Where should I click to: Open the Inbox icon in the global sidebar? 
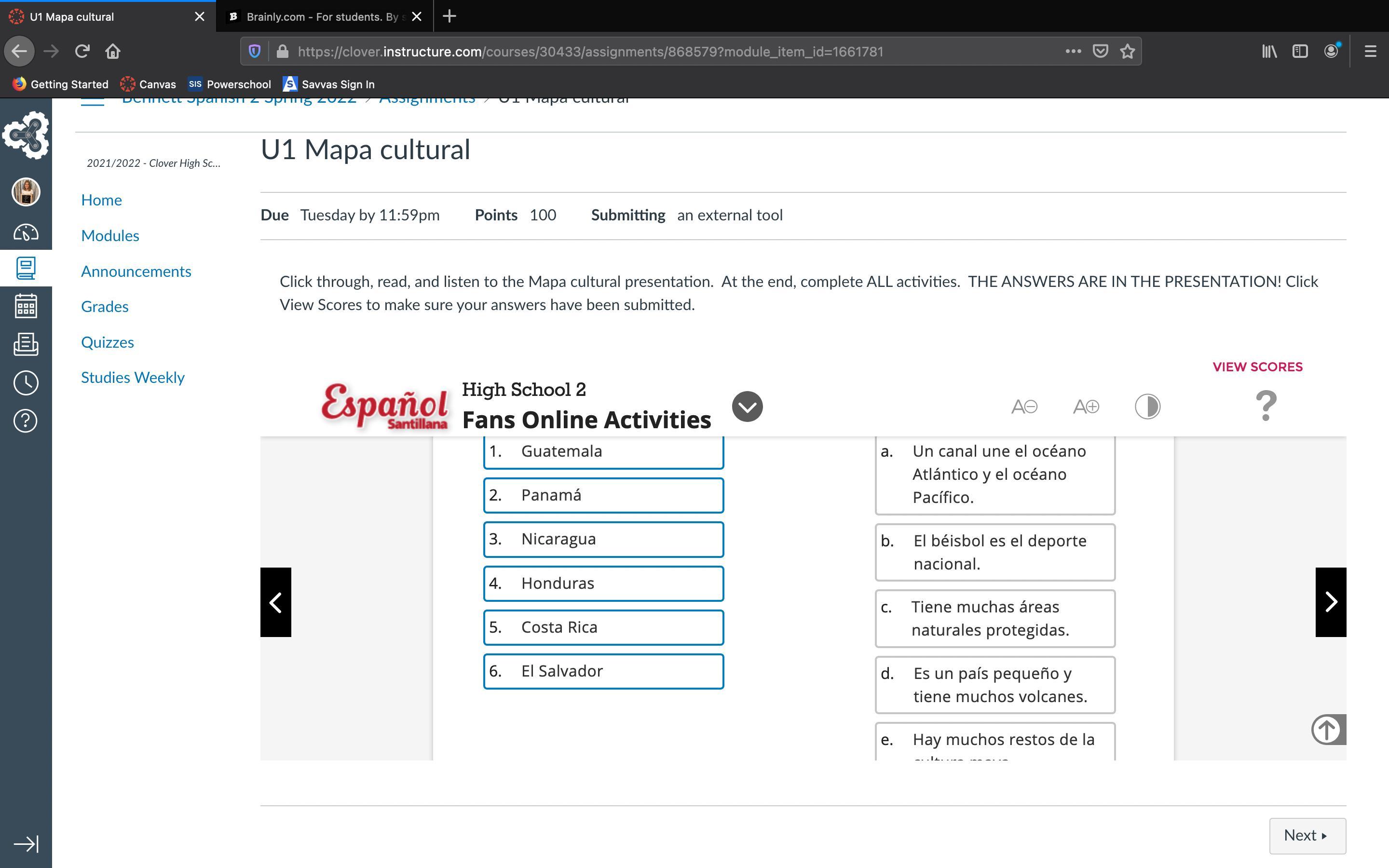pyautogui.click(x=26, y=344)
